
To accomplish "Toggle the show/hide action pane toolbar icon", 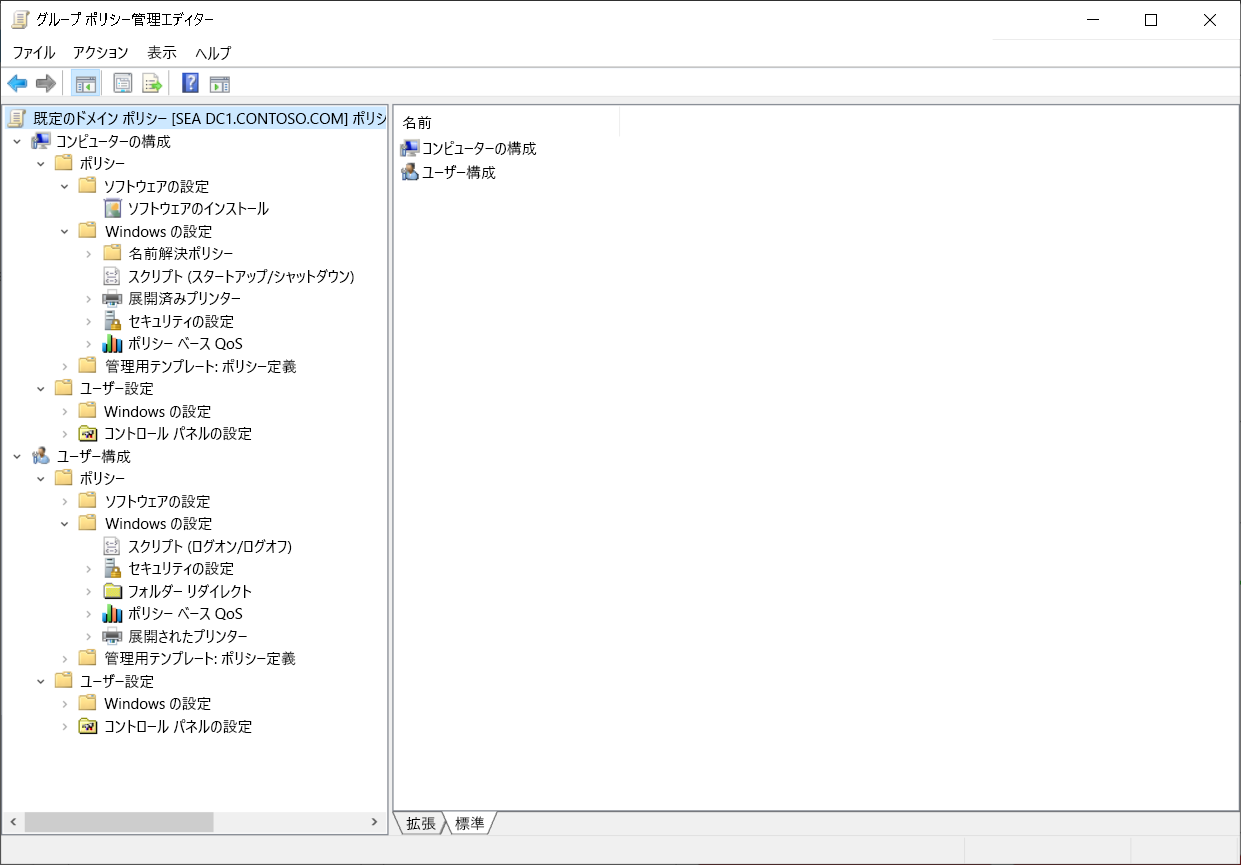I will 220,83.
